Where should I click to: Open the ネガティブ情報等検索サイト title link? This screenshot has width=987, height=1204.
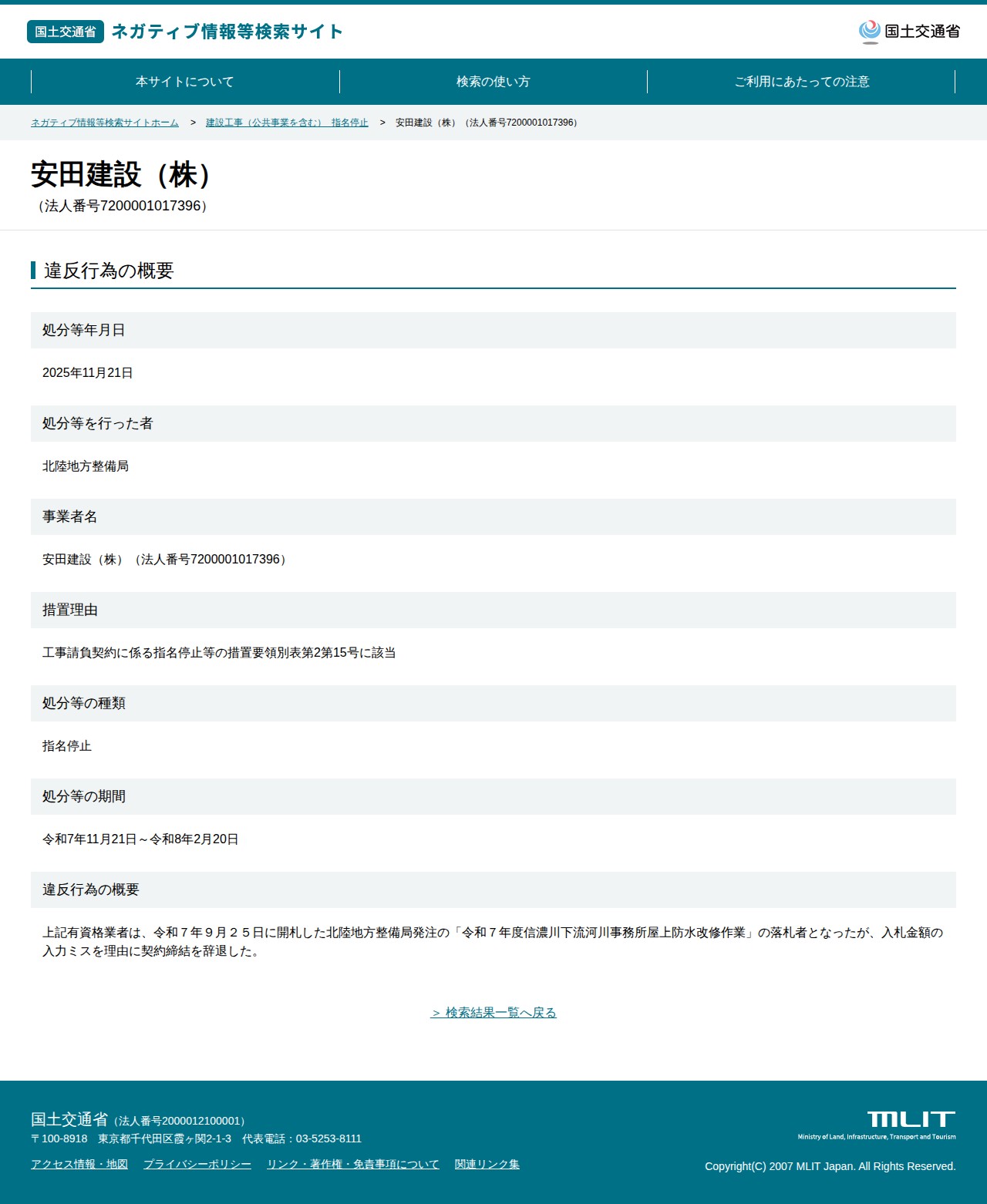227,32
